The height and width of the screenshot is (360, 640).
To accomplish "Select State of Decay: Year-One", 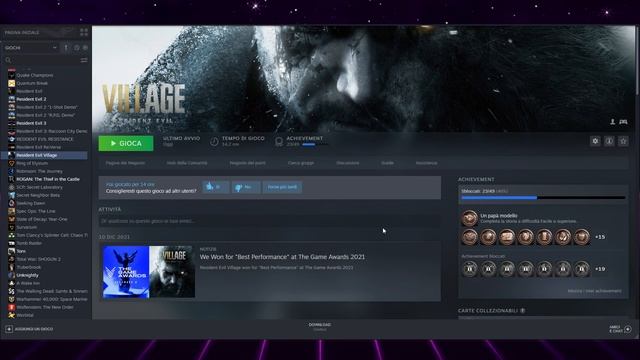I will (42, 219).
